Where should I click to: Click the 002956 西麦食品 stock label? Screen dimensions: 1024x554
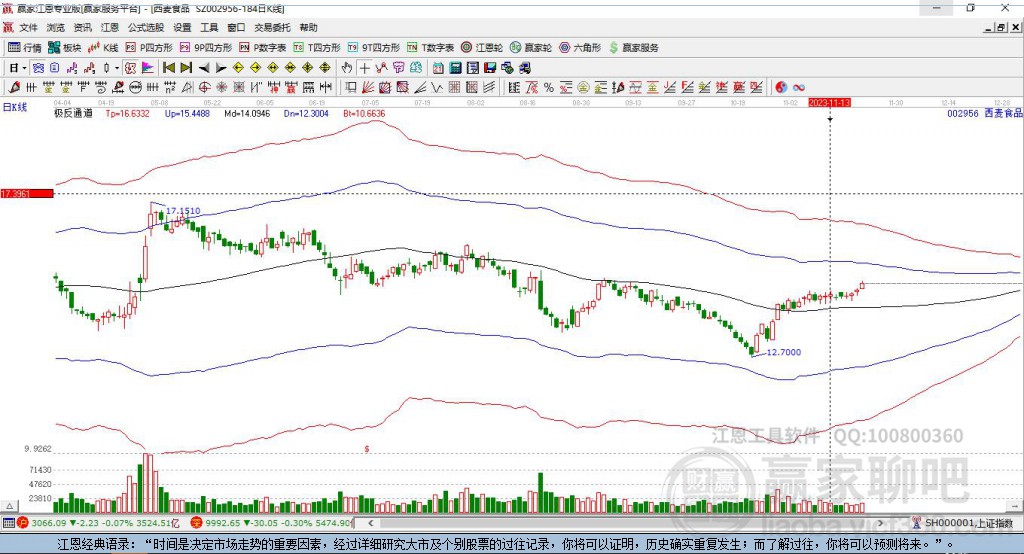tap(985, 113)
